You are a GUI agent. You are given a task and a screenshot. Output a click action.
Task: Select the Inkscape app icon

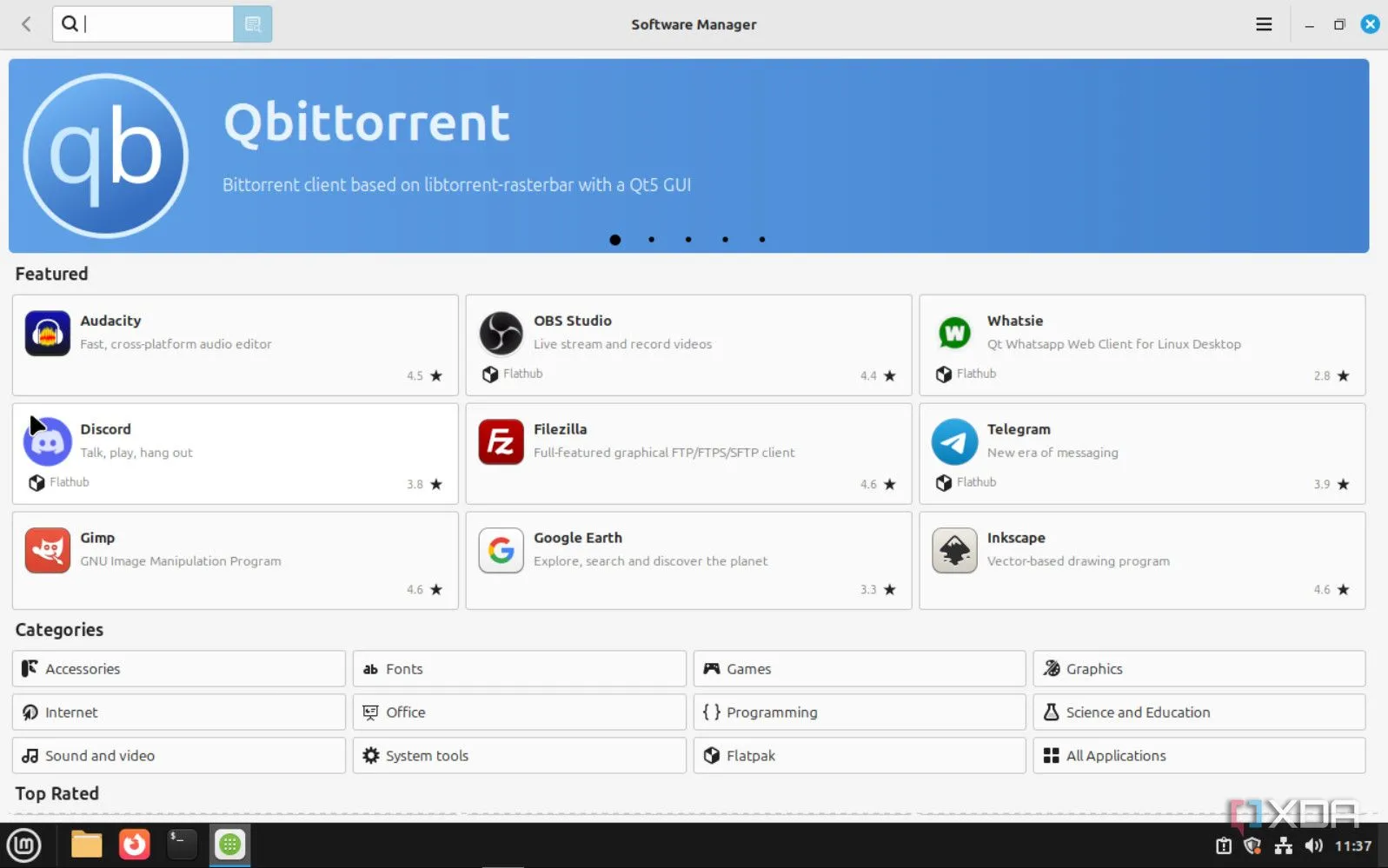tap(954, 551)
